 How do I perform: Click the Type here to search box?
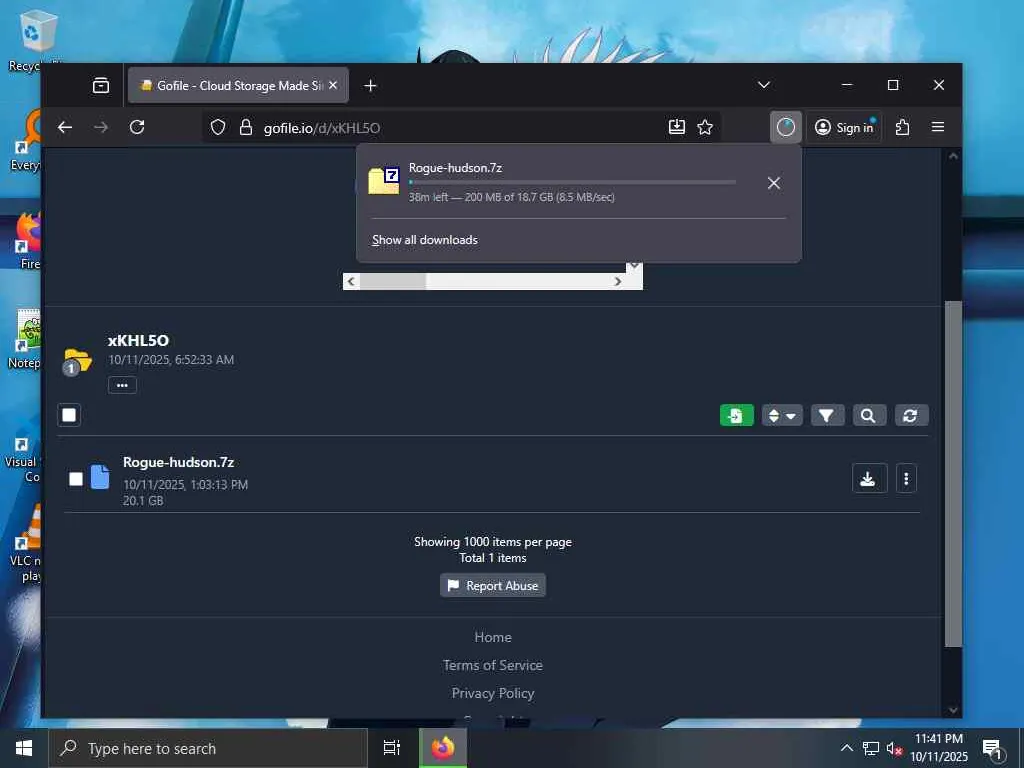(208, 748)
